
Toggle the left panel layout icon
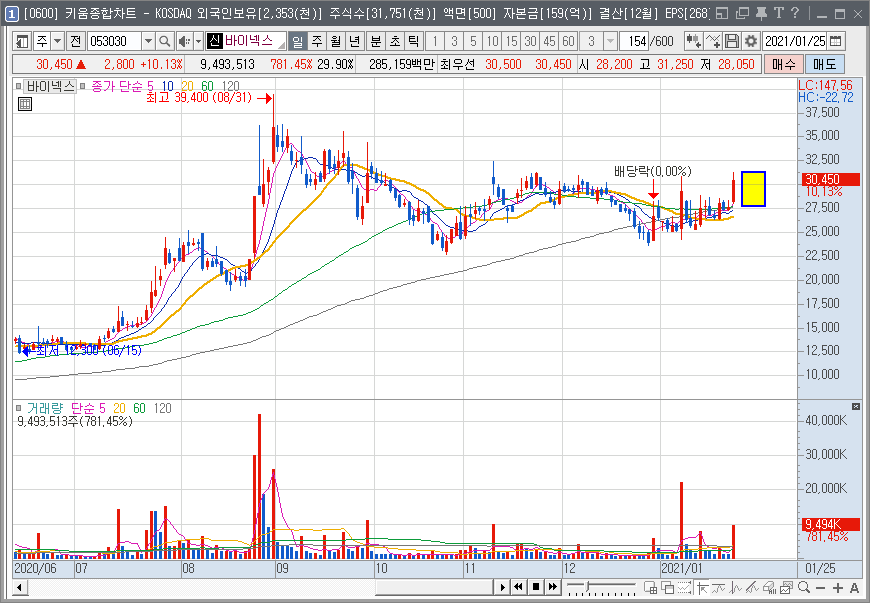click(x=22, y=41)
